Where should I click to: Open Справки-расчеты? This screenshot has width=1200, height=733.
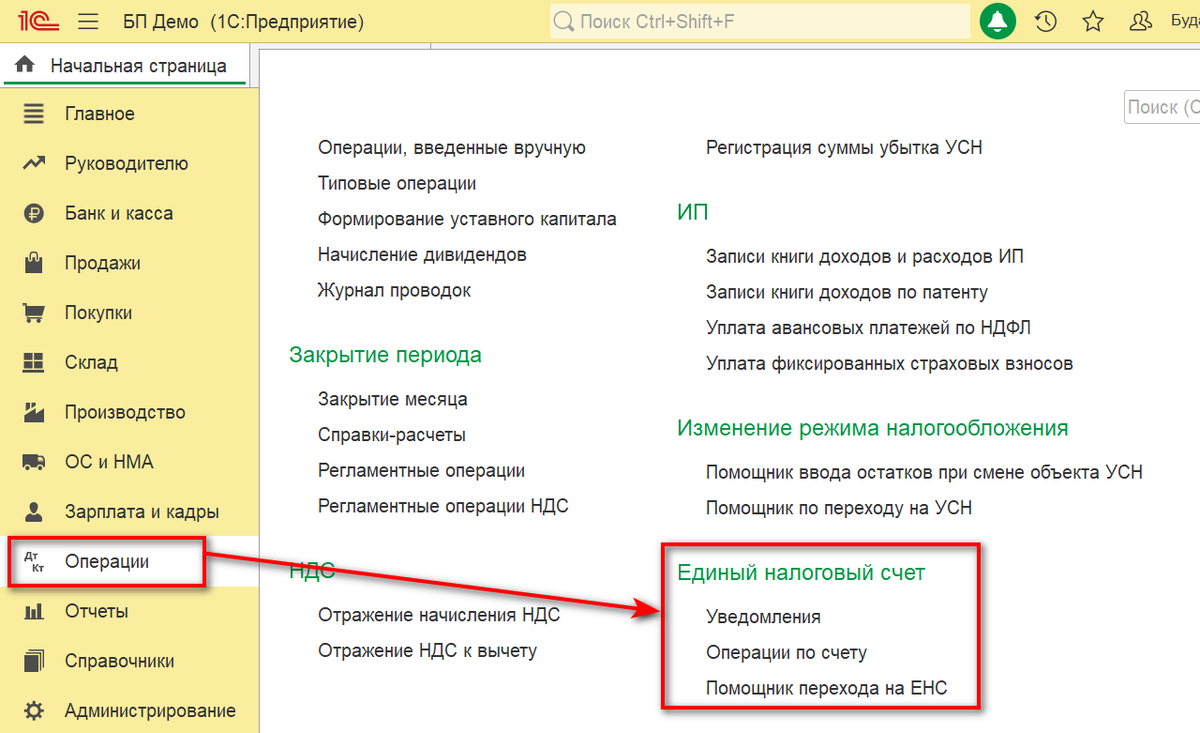pos(392,435)
